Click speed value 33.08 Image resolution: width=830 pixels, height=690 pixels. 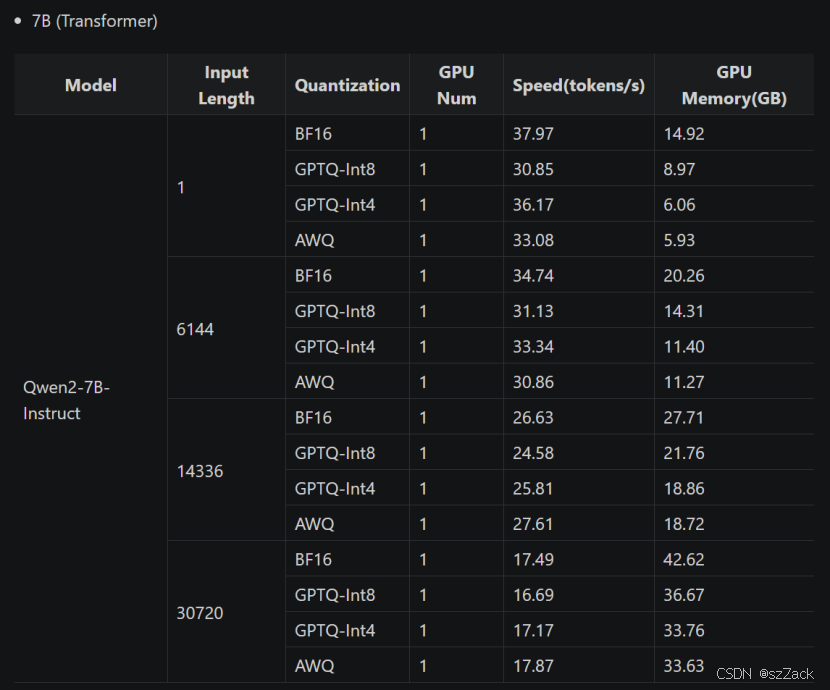point(533,240)
